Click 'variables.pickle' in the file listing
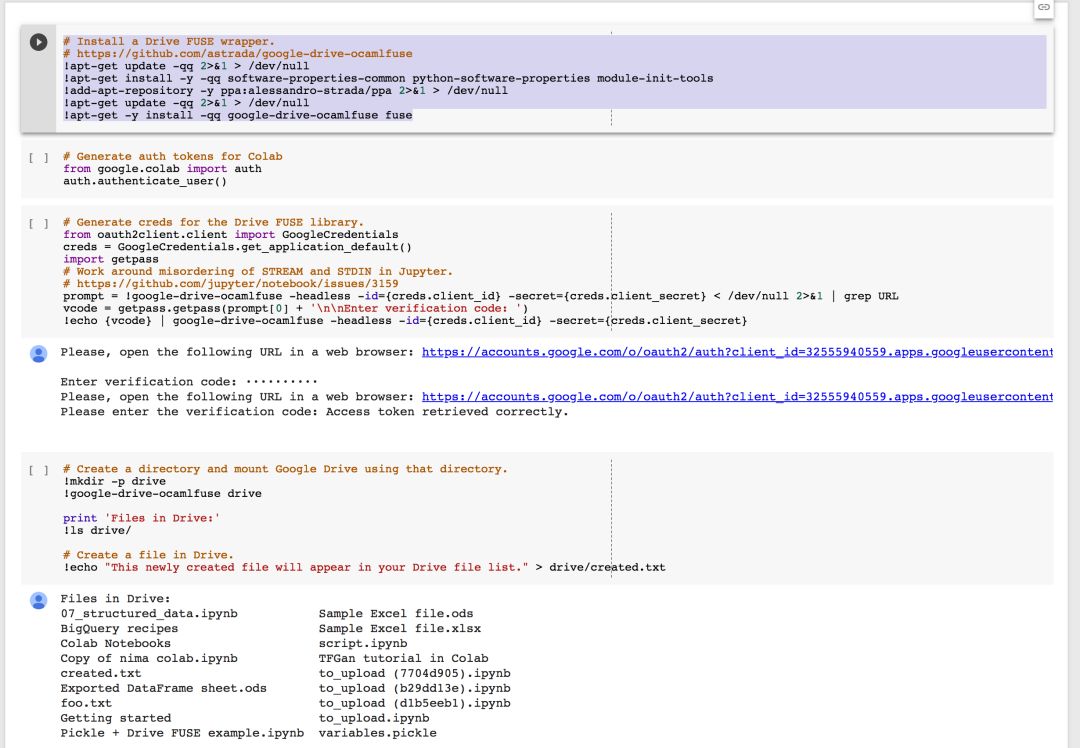1080x748 pixels. (x=377, y=734)
